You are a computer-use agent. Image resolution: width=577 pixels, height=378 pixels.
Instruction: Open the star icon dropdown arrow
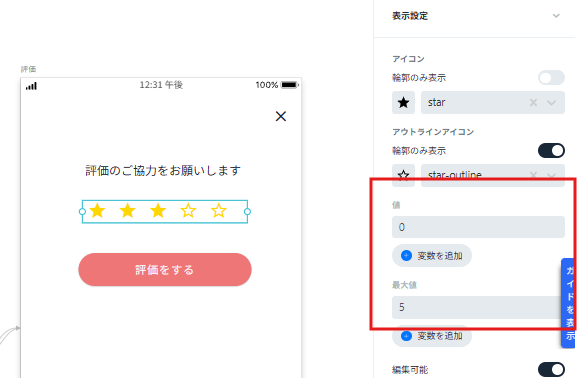551,103
